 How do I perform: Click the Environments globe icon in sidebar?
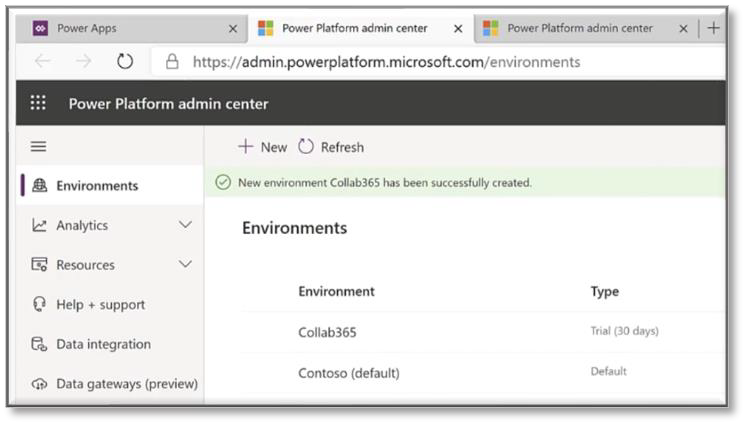click(39, 185)
